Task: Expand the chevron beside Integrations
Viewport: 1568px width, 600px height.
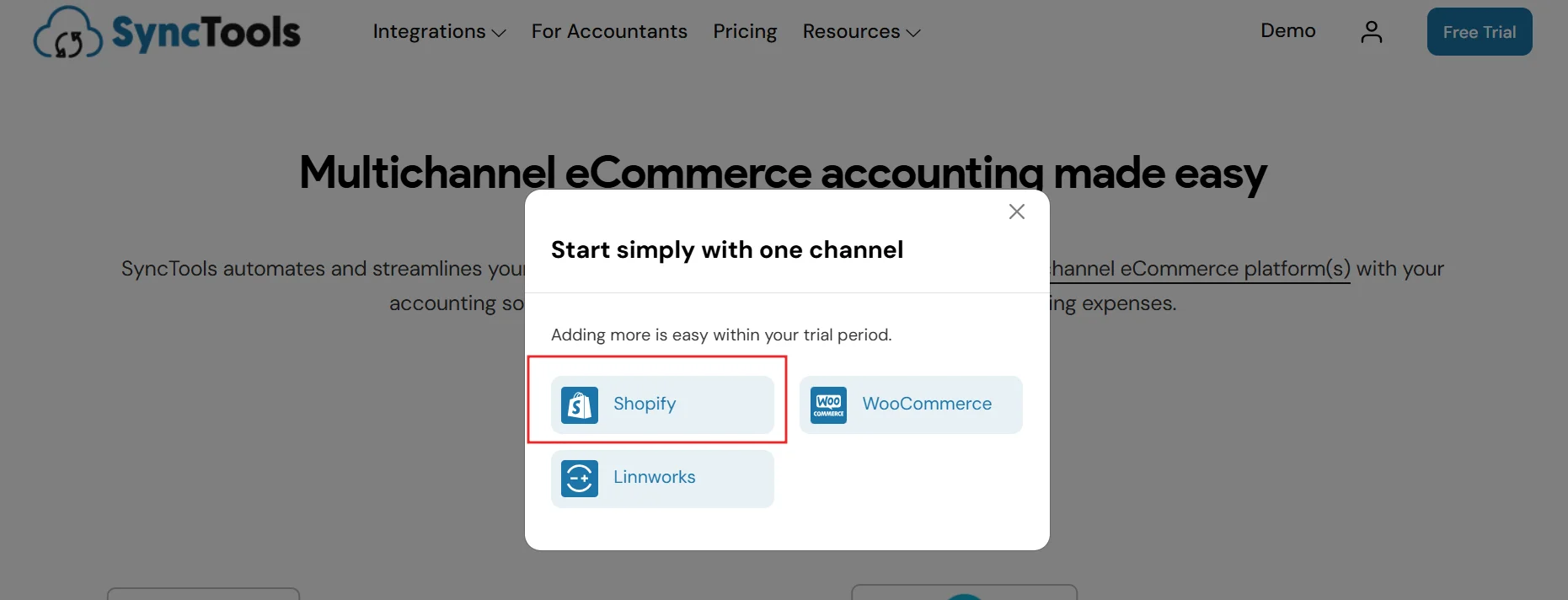Action: pos(499,33)
